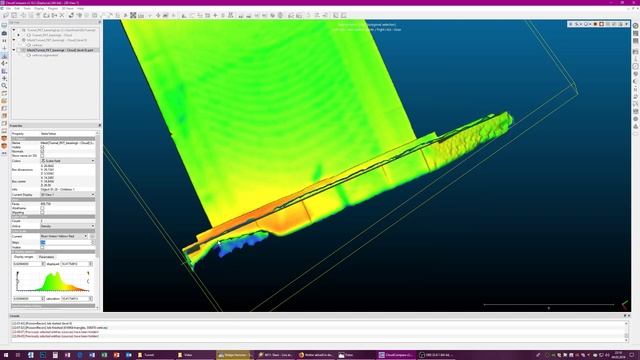Toggle checkbox of vertices.segmented tree item

(24, 55)
